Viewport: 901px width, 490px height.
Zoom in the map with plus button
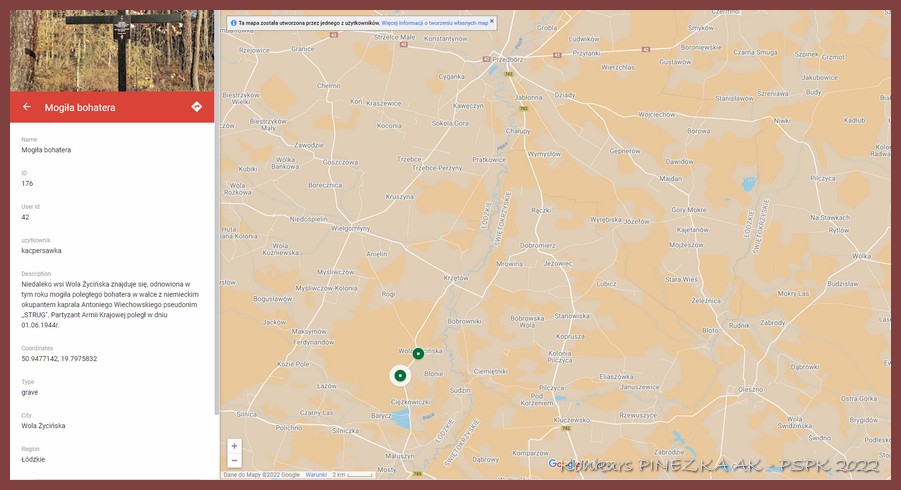(x=234, y=446)
